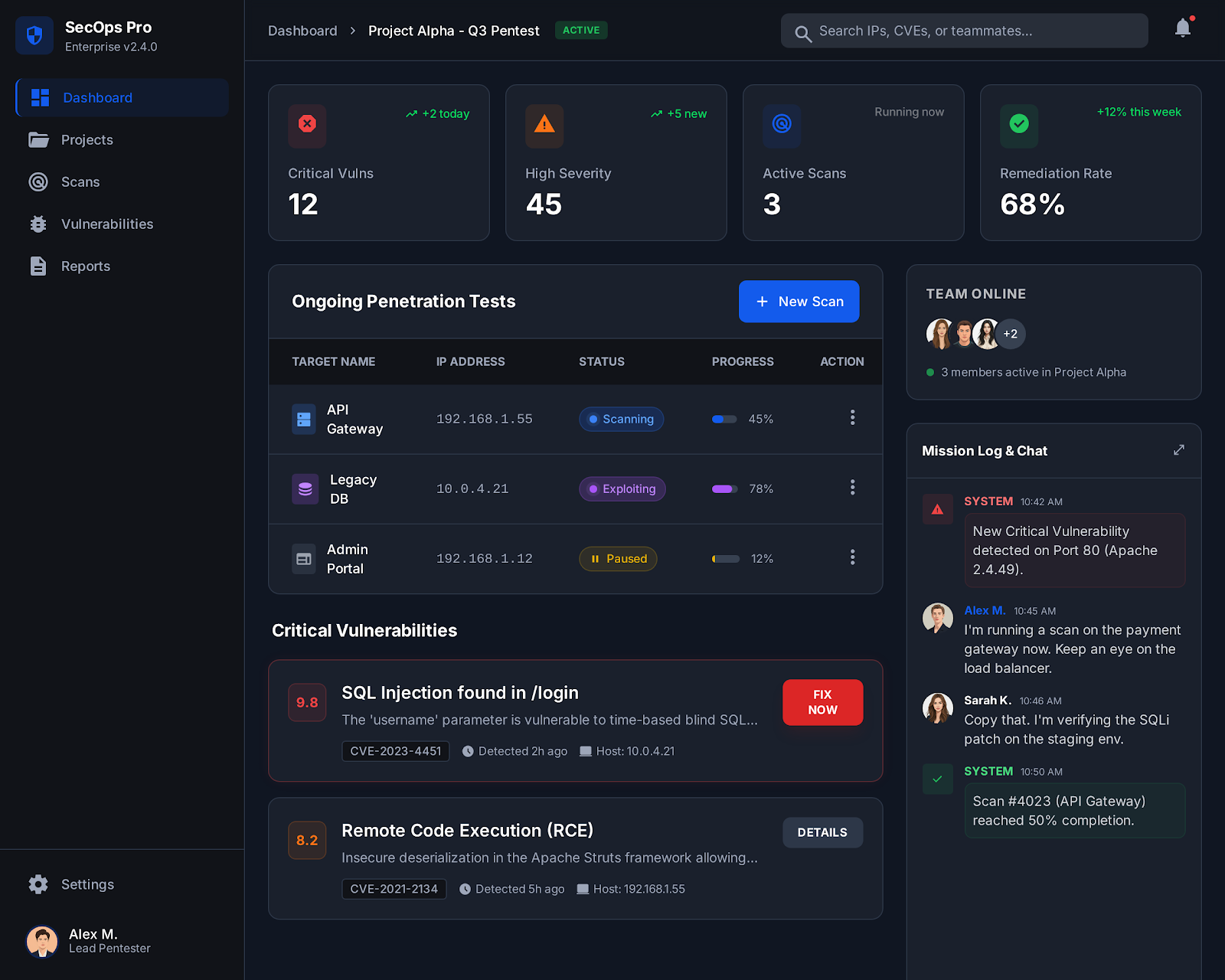1225x980 pixels.
Task: Click the Critical Vulns red alert icon
Action: click(x=306, y=126)
